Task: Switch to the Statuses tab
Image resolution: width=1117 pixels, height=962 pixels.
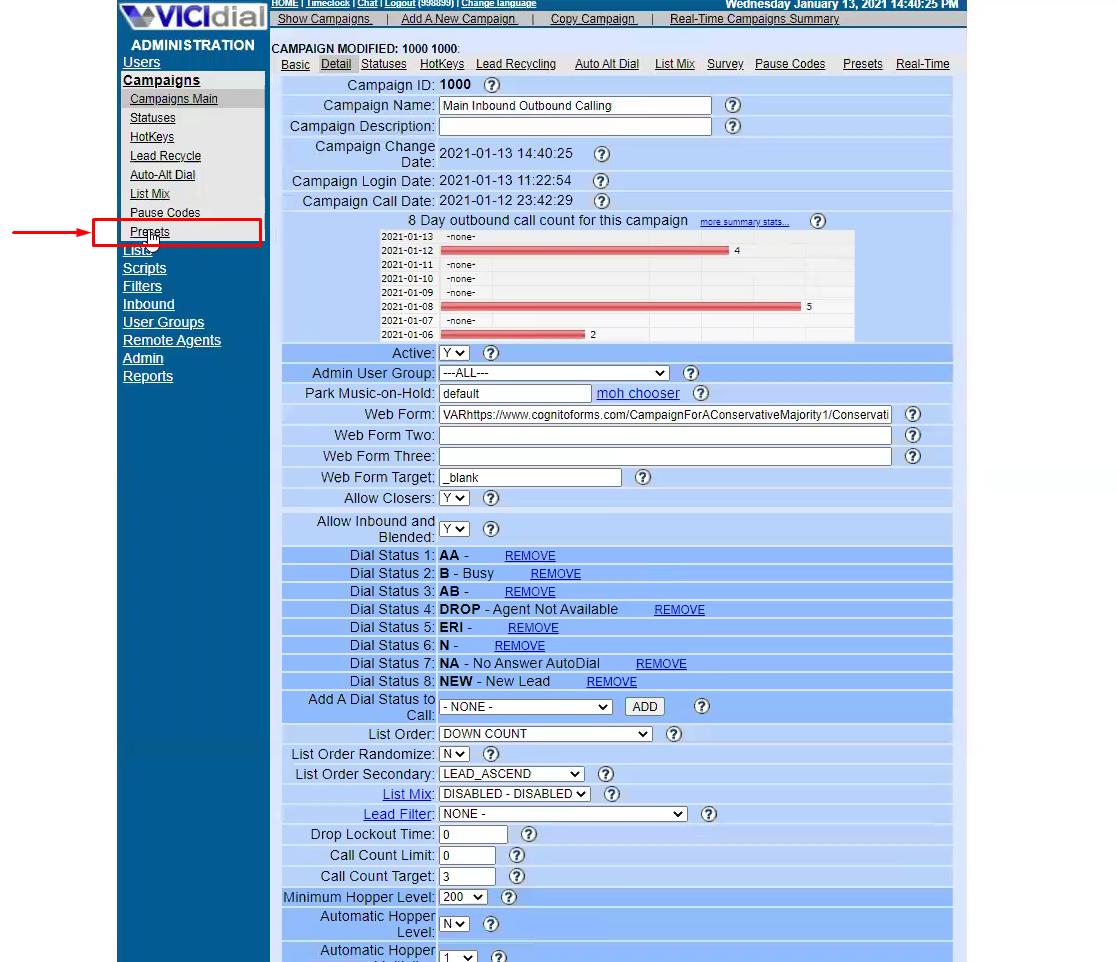Action: tap(383, 64)
